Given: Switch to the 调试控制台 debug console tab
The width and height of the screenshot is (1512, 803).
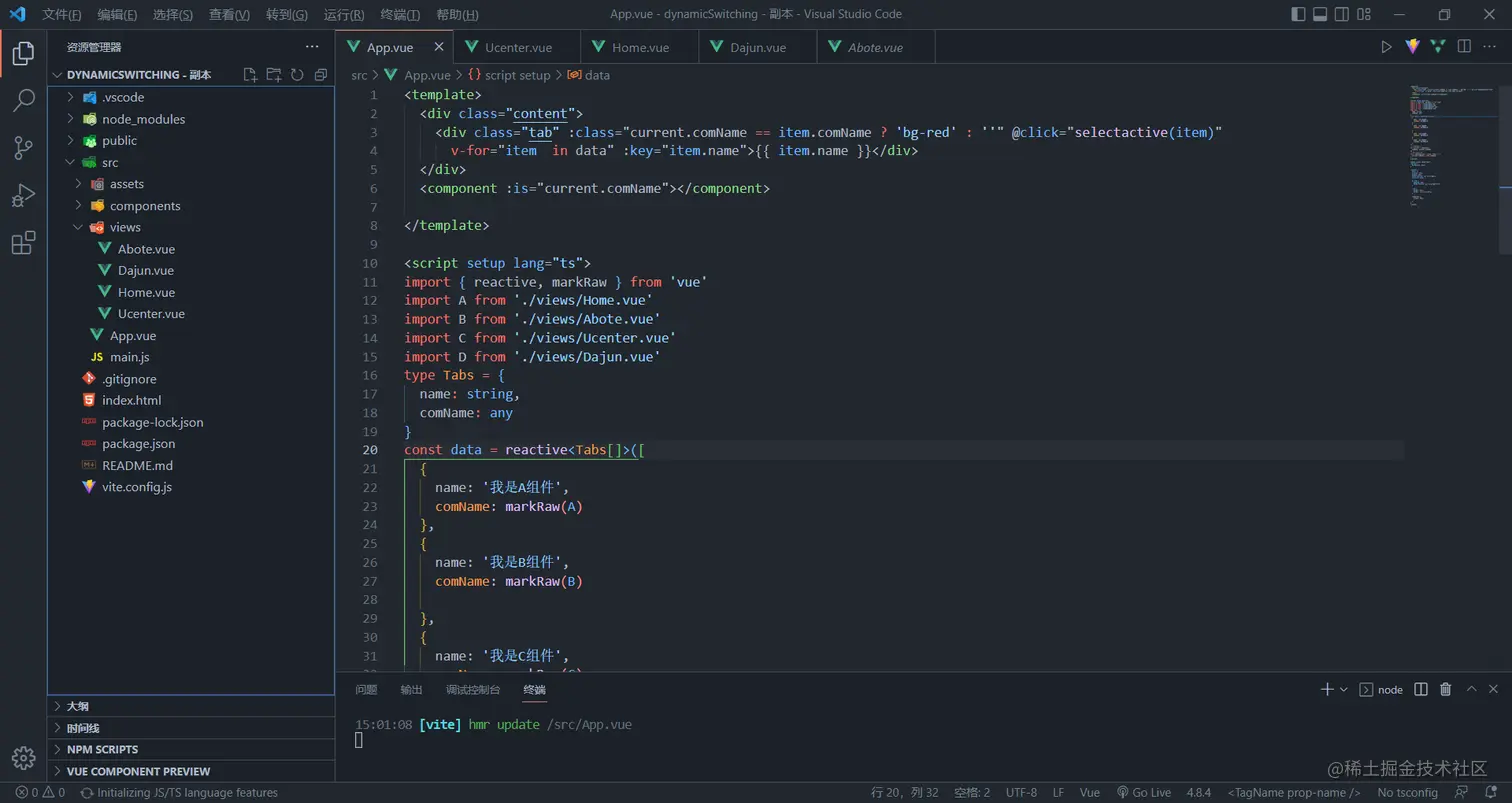Looking at the screenshot, I should (x=473, y=689).
